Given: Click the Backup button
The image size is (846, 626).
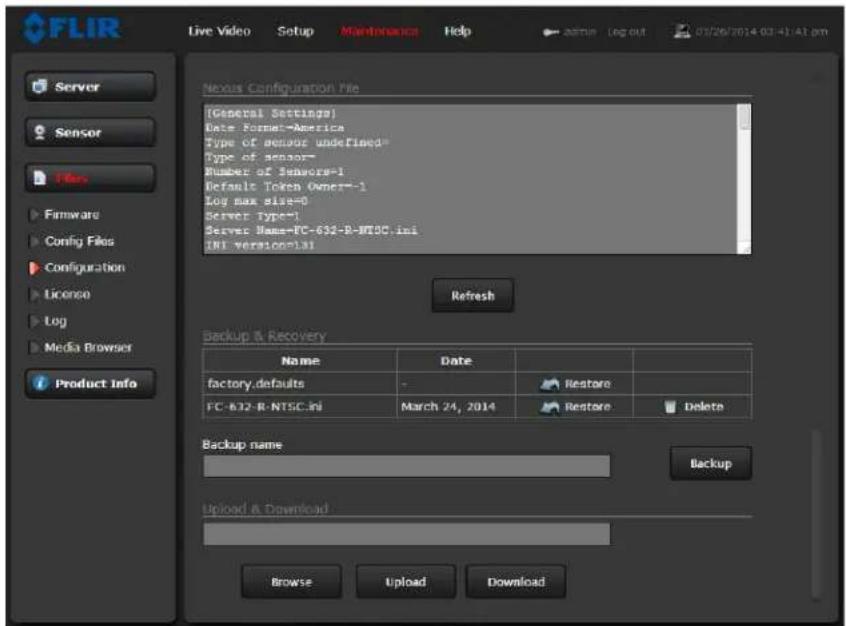Looking at the screenshot, I should click(x=711, y=464).
